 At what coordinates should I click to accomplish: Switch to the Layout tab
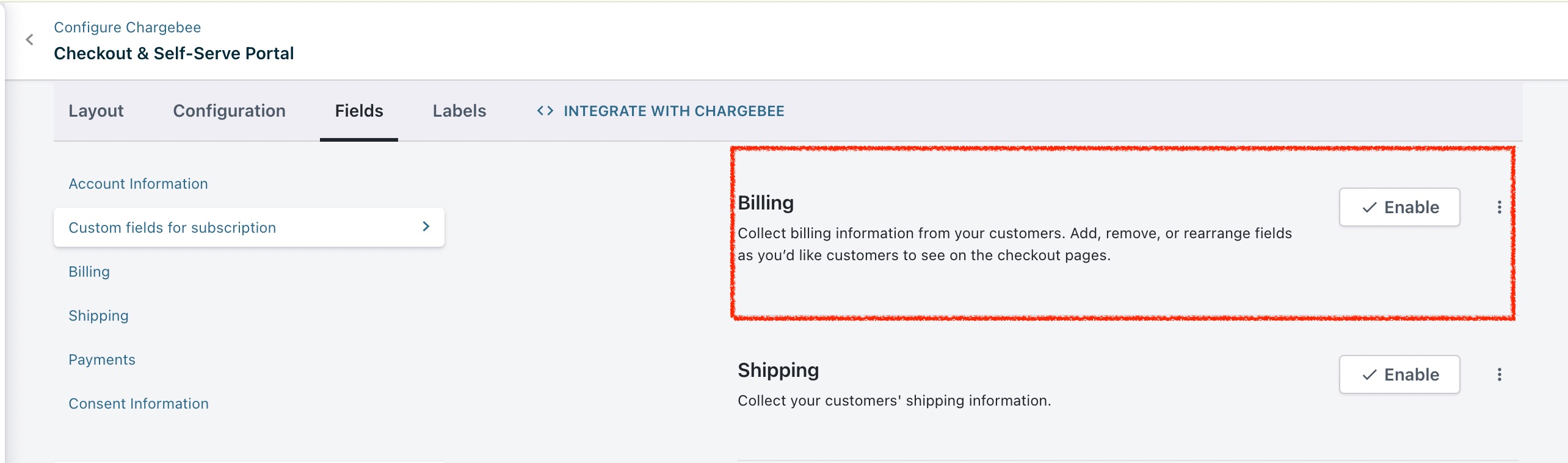(96, 111)
